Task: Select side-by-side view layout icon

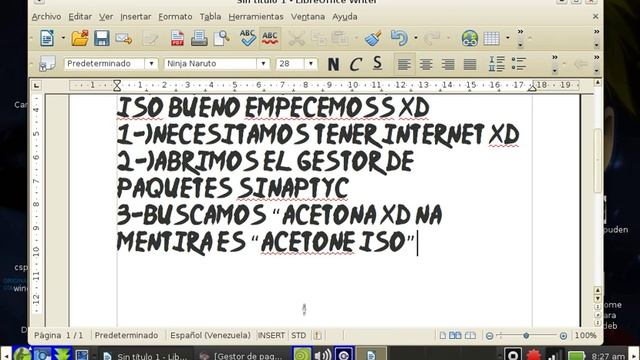Action: pyautogui.click(x=455, y=336)
